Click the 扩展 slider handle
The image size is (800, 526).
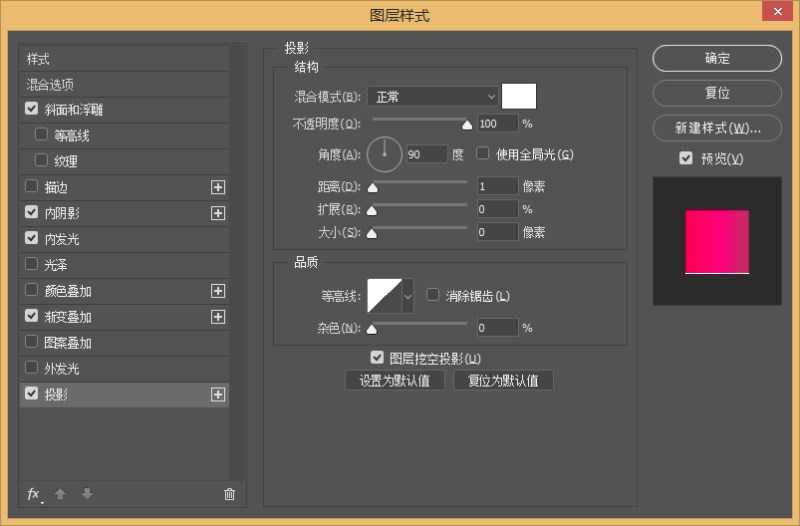point(372,210)
